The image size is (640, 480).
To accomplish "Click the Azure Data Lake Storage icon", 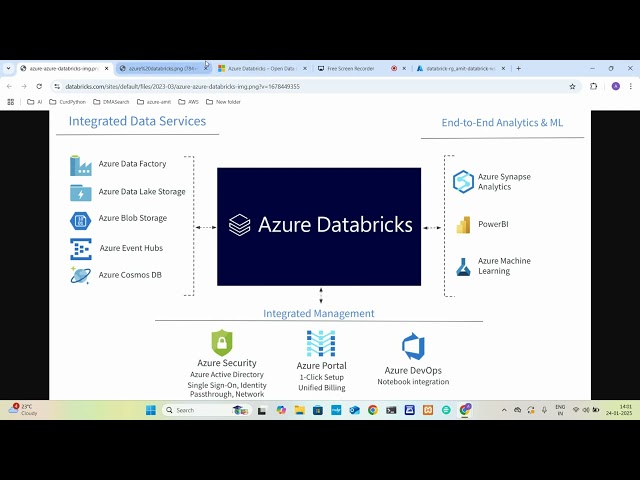I will pos(80,193).
